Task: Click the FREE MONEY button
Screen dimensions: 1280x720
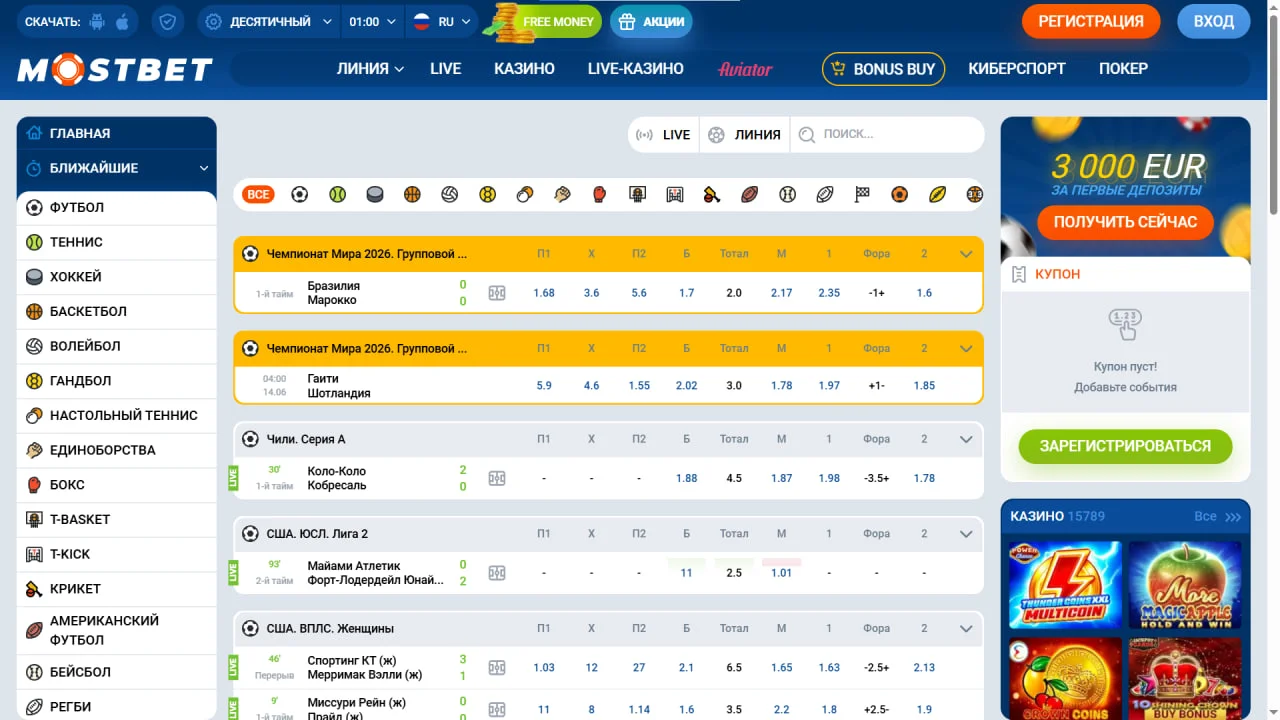Action: click(545, 21)
